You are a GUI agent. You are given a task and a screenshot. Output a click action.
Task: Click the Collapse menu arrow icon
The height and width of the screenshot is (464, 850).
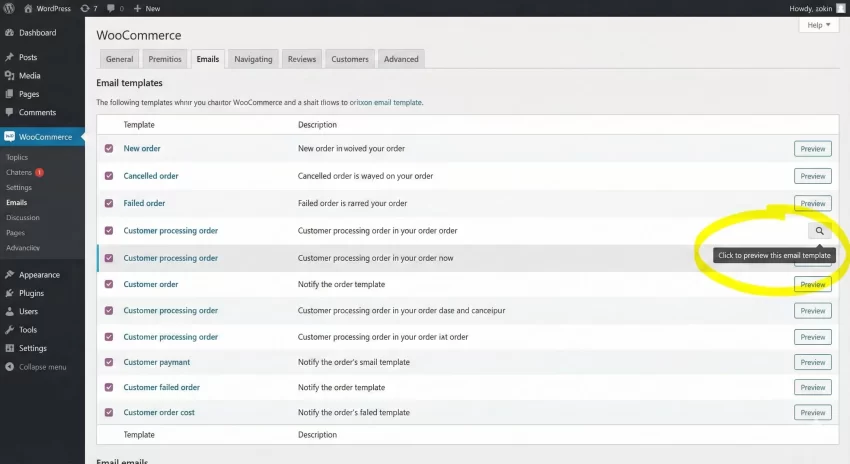click(x=9, y=367)
